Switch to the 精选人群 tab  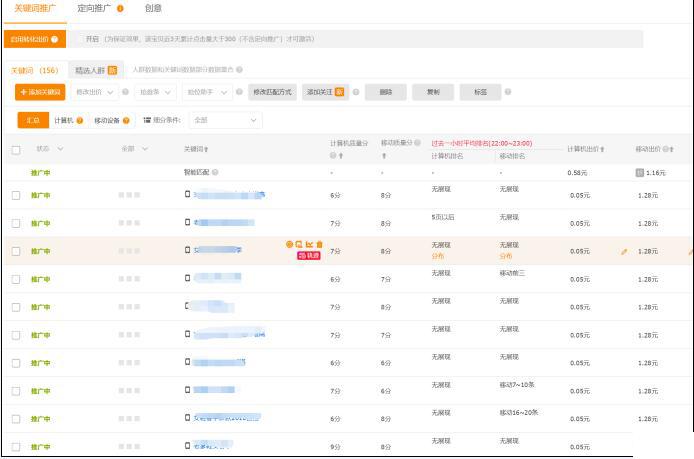coord(96,70)
